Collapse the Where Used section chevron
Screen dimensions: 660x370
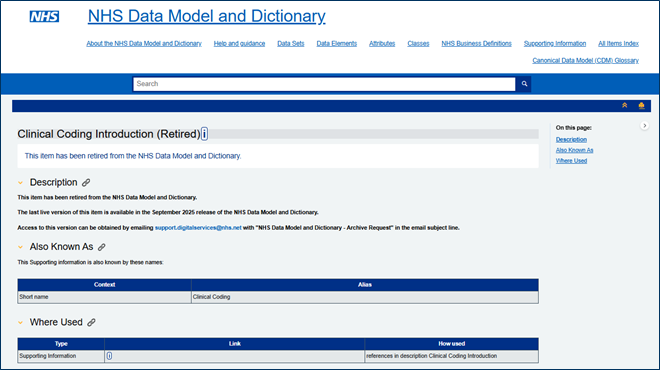click(20, 322)
